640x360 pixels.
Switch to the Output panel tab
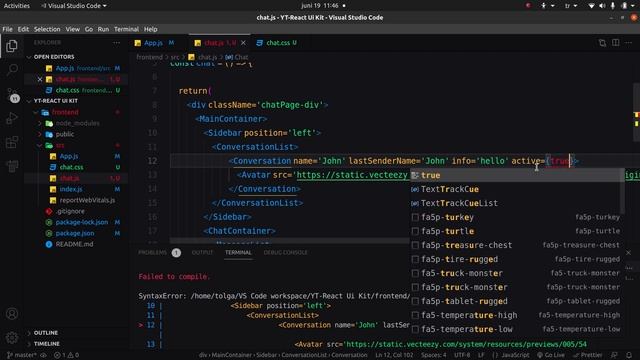202,253
